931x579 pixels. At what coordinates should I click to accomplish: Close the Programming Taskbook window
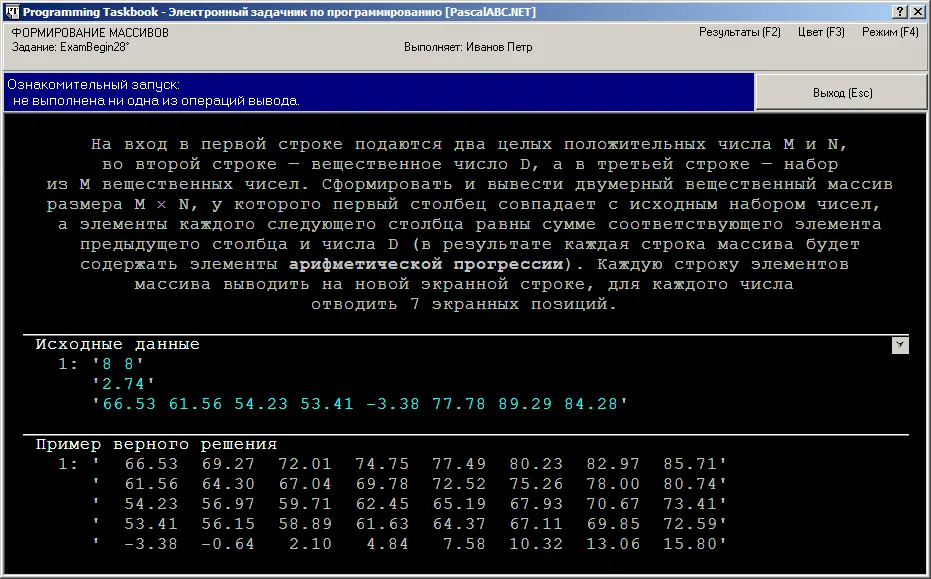click(x=917, y=10)
